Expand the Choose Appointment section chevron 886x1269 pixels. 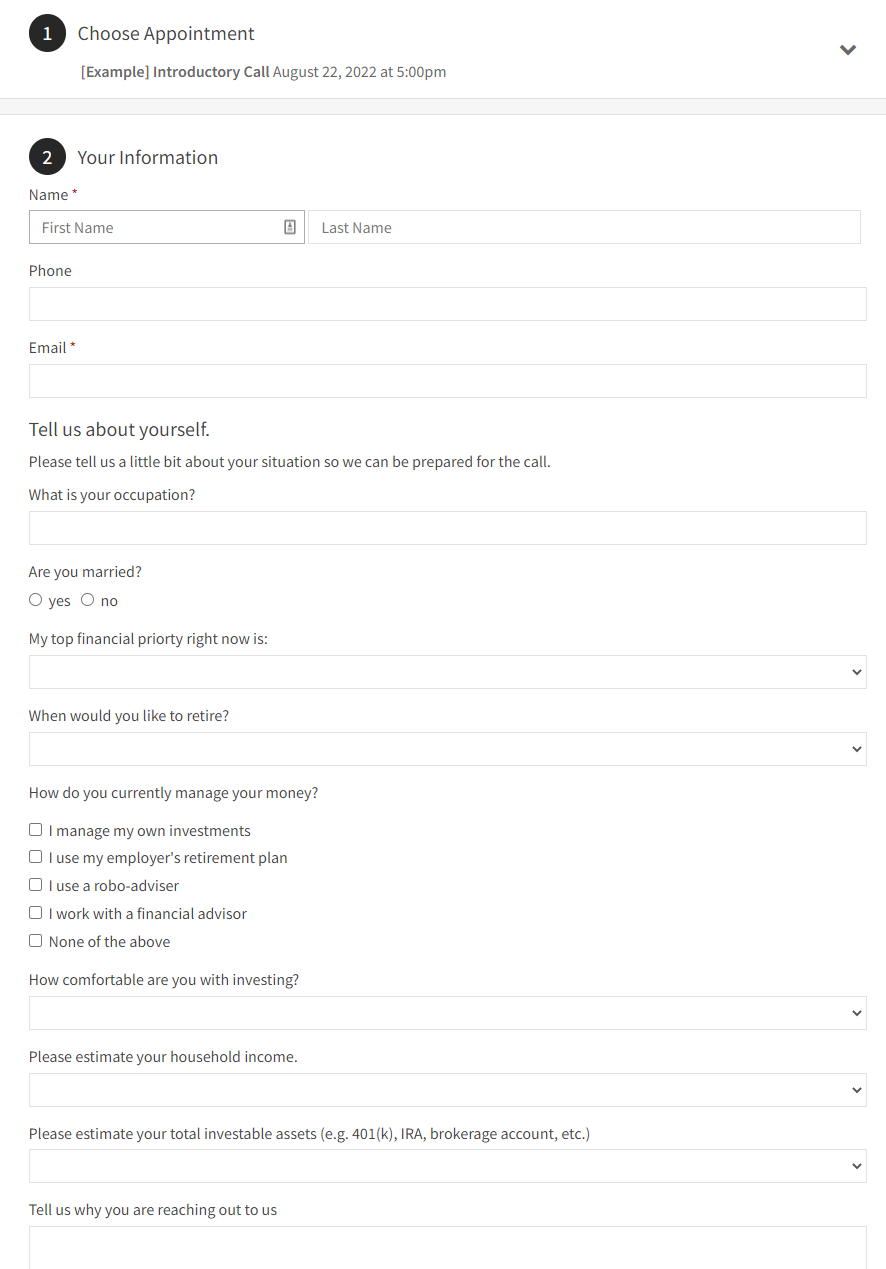click(x=848, y=50)
